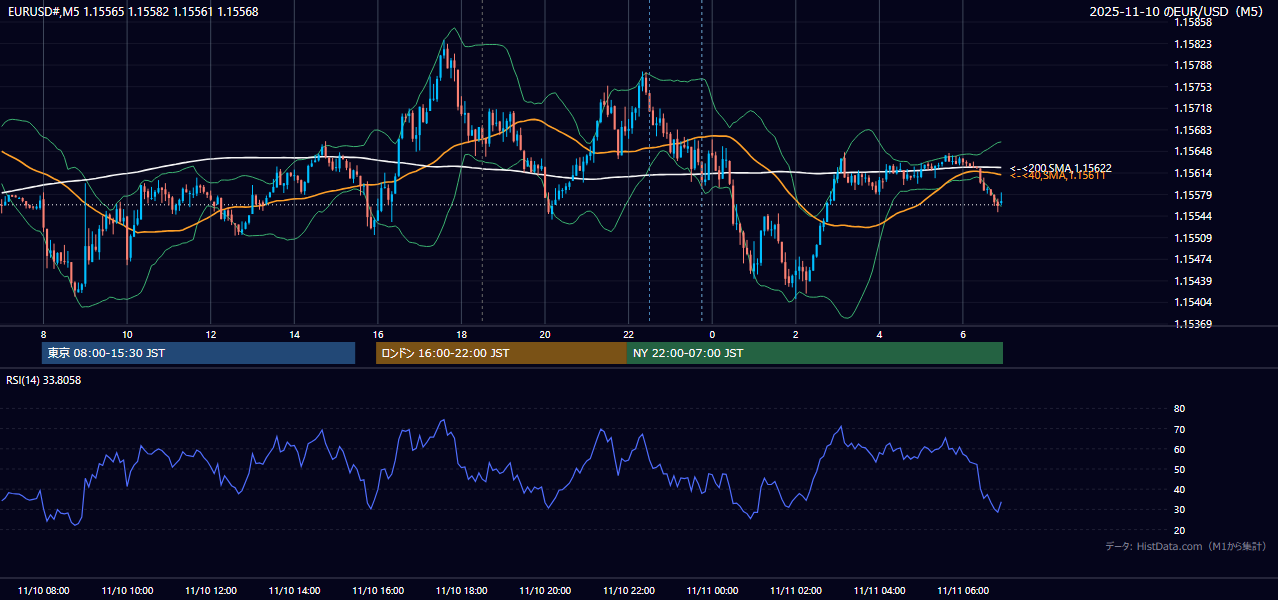Image resolution: width=1278 pixels, height=600 pixels.
Task: Click price axis label 1.15753
Action: 1194,87
